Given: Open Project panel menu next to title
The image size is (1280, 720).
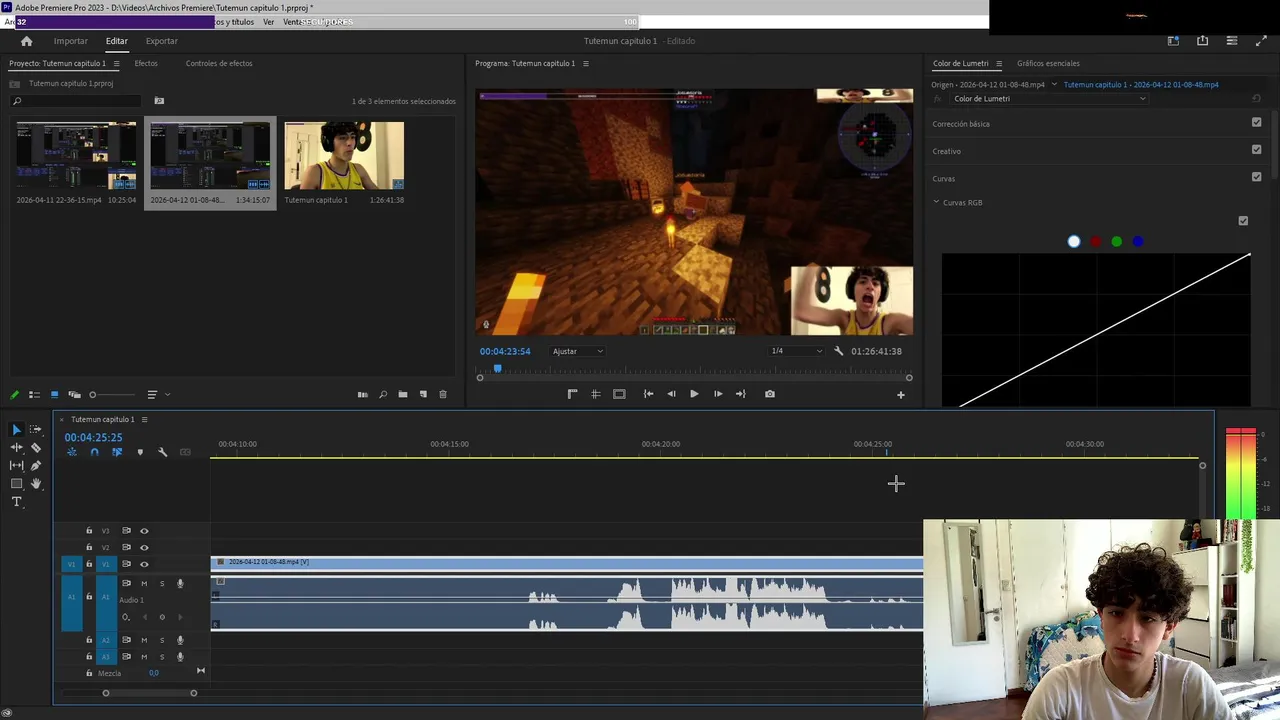Looking at the screenshot, I should pos(116,63).
